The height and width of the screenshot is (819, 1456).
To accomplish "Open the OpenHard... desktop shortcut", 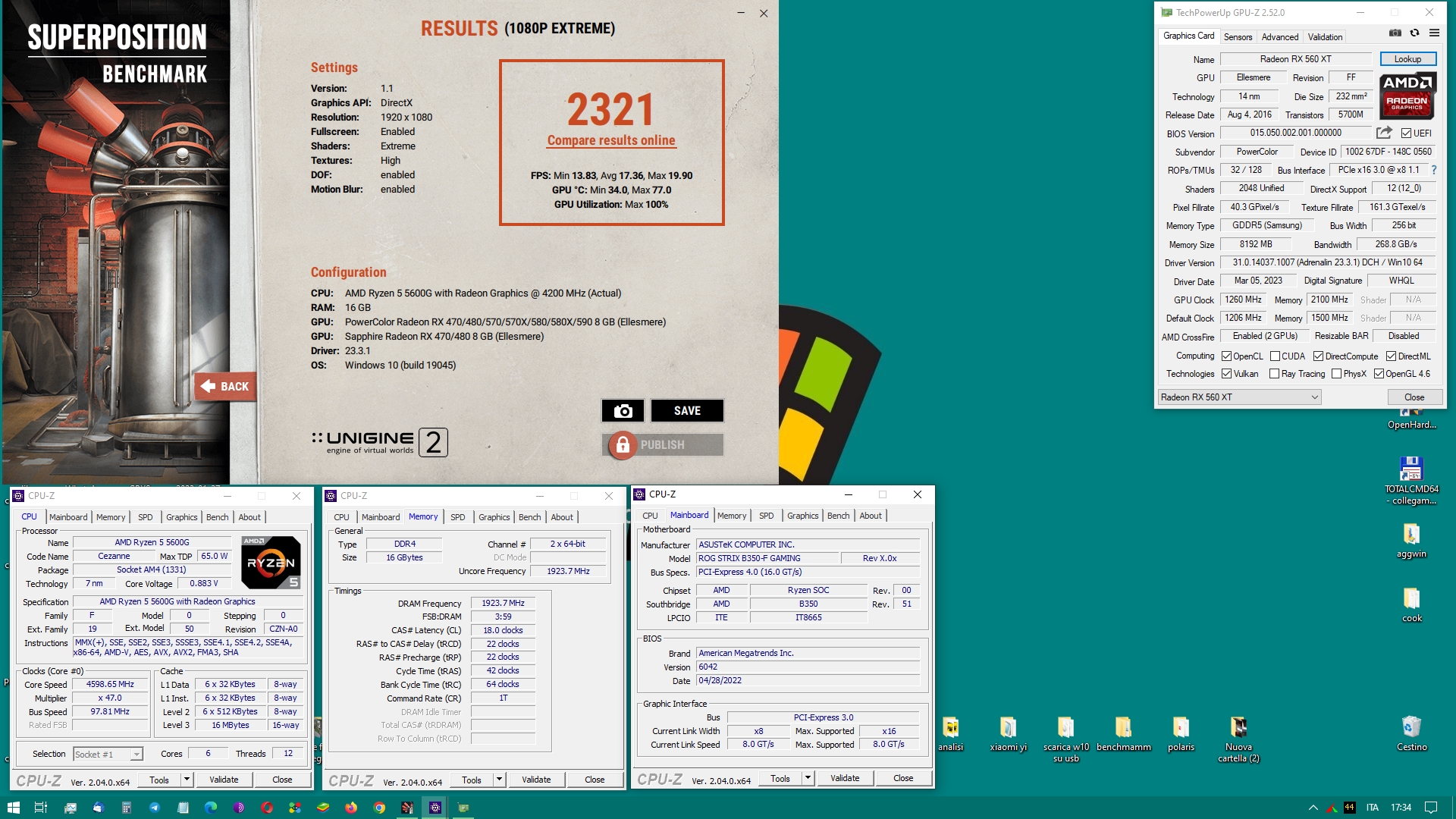I will pyautogui.click(x=1411, y=419).
